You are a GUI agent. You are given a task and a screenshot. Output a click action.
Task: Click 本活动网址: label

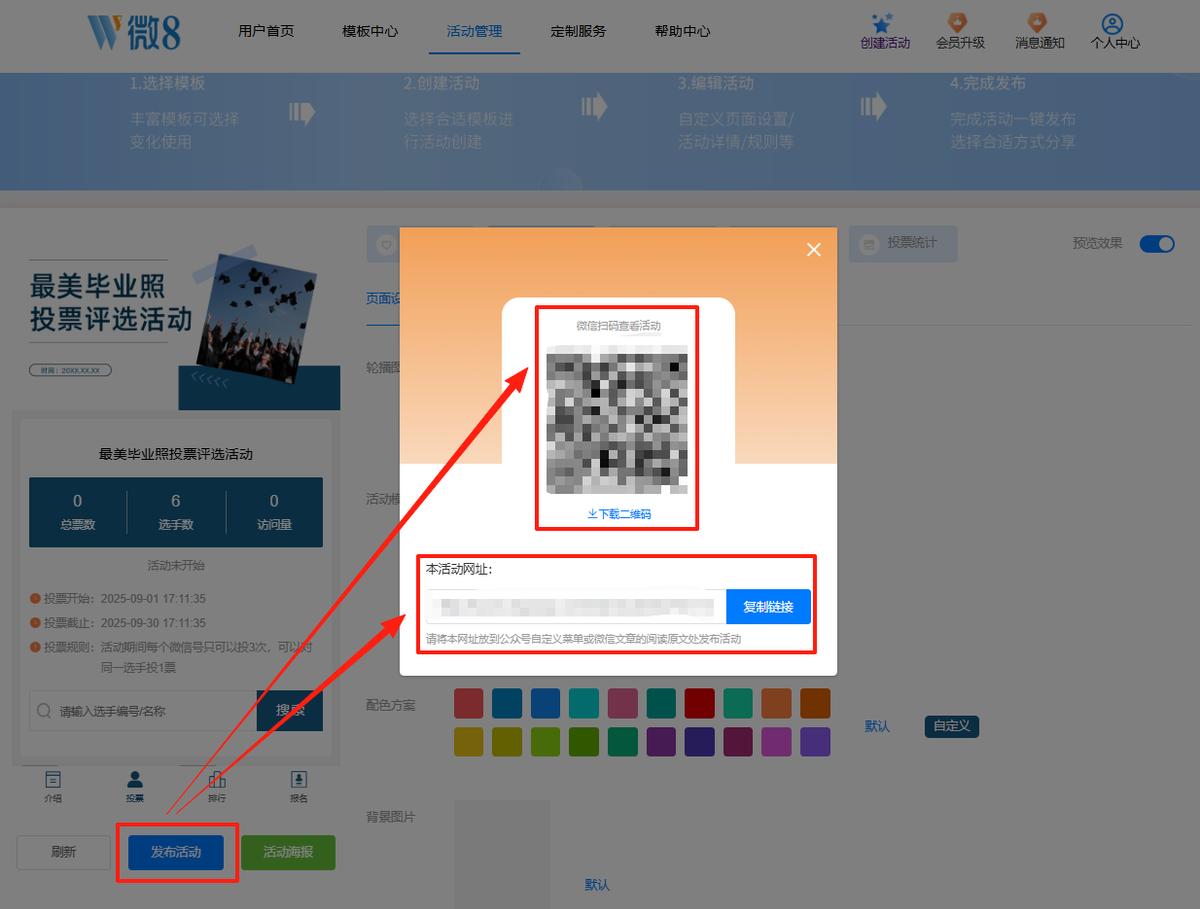click(459, 569)
